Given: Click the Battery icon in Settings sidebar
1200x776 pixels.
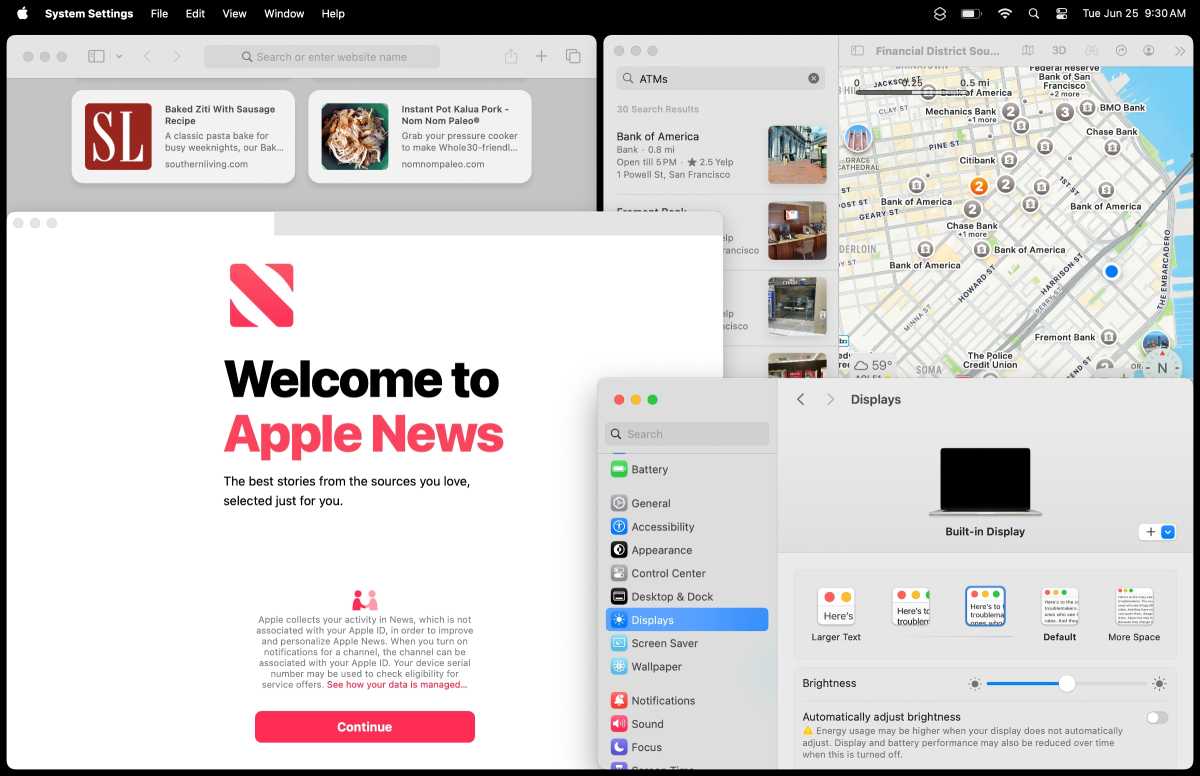Looking at the screenshot, I should click(x=619, y=469).
